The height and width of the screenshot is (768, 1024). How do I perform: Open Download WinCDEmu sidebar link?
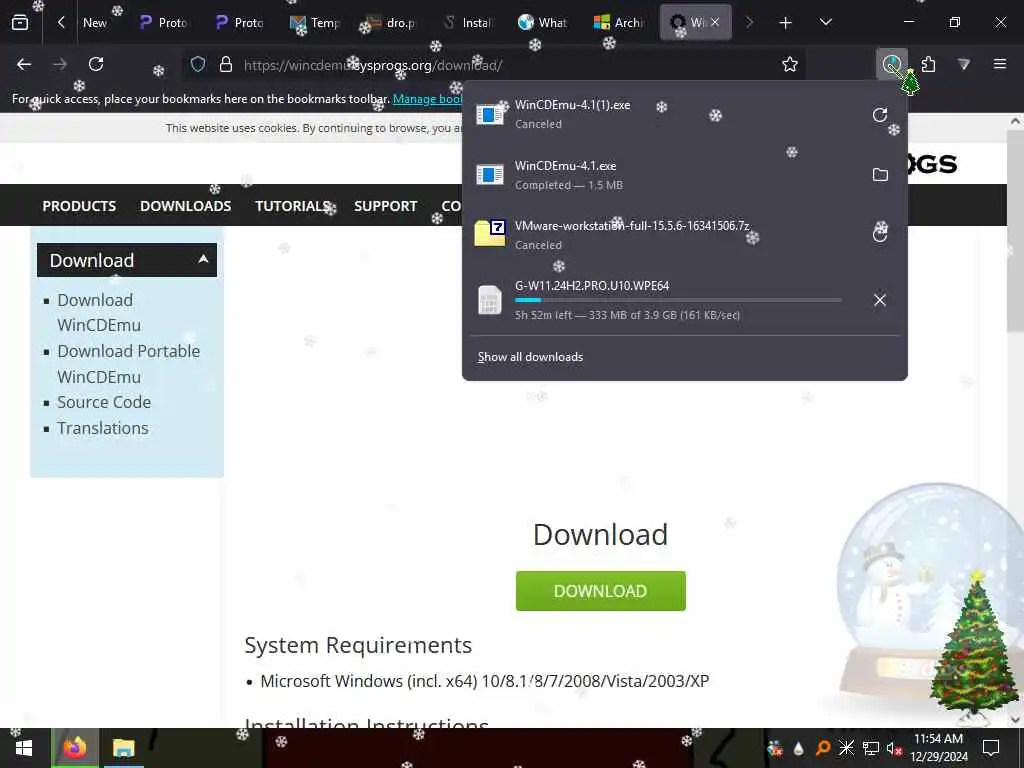point(99,313)
